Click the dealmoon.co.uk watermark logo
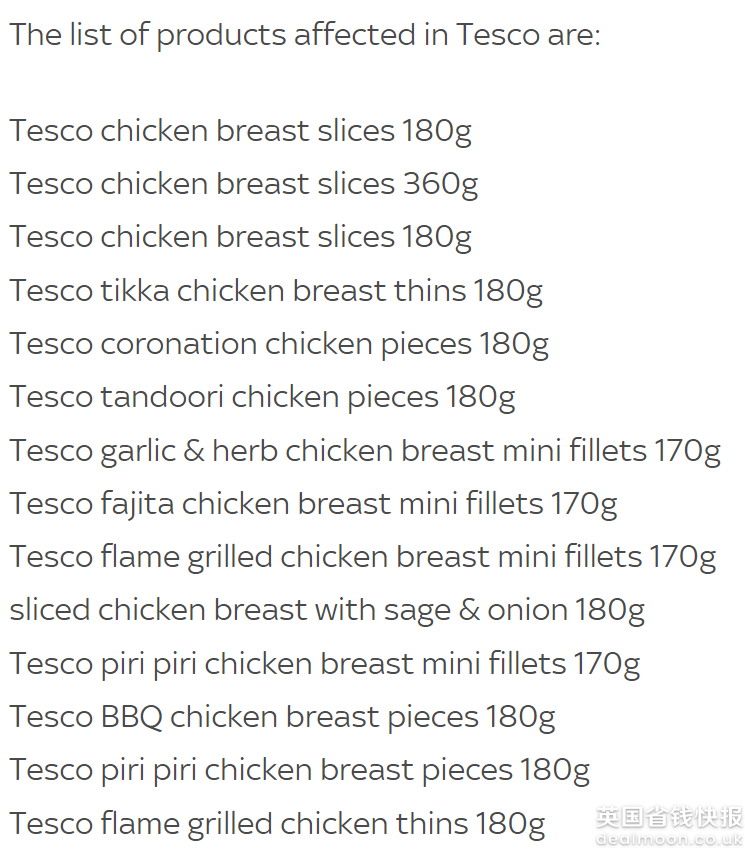The width and height of the screenshot is (745, 856). [x=669, y=825]
